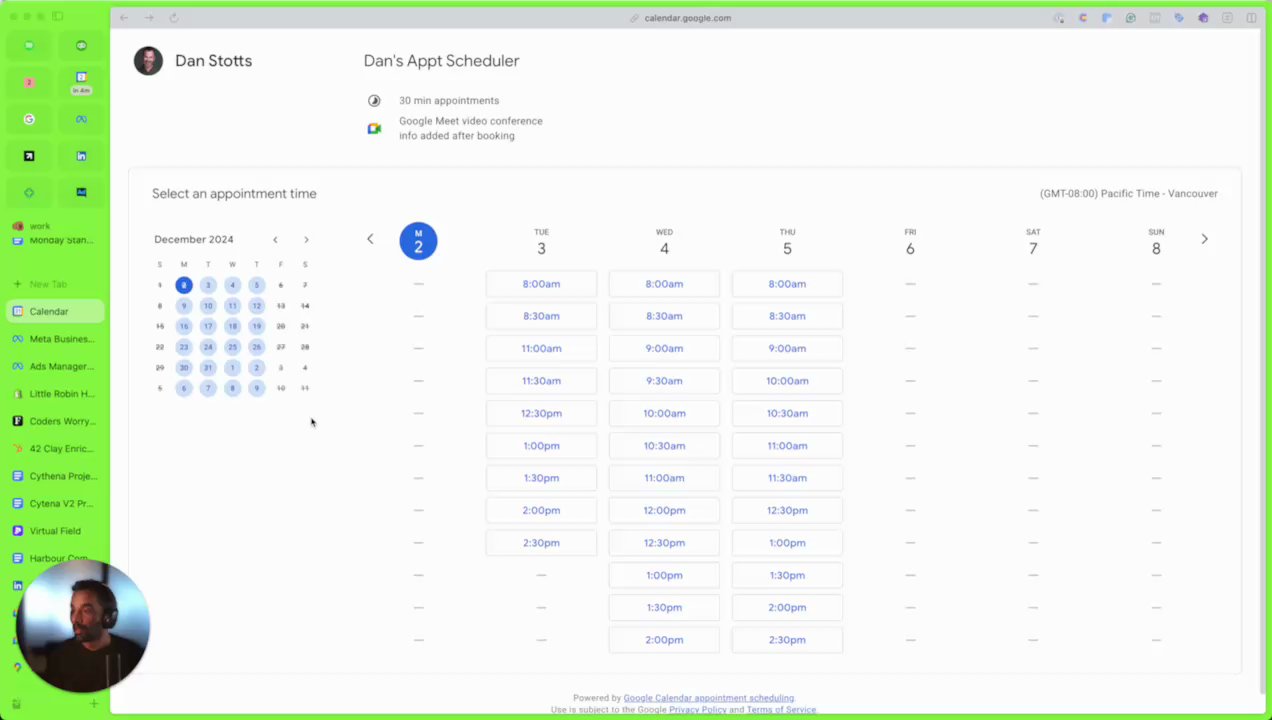Show previous week with left arrow
Viewport: 1272px width, 720px height.
(370, 239)
